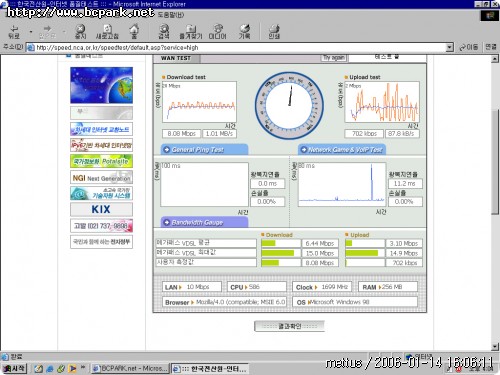This screenshot has height=375, width=500.
Task: Expand the address bar URL dropdown
Action: [450, 47]
